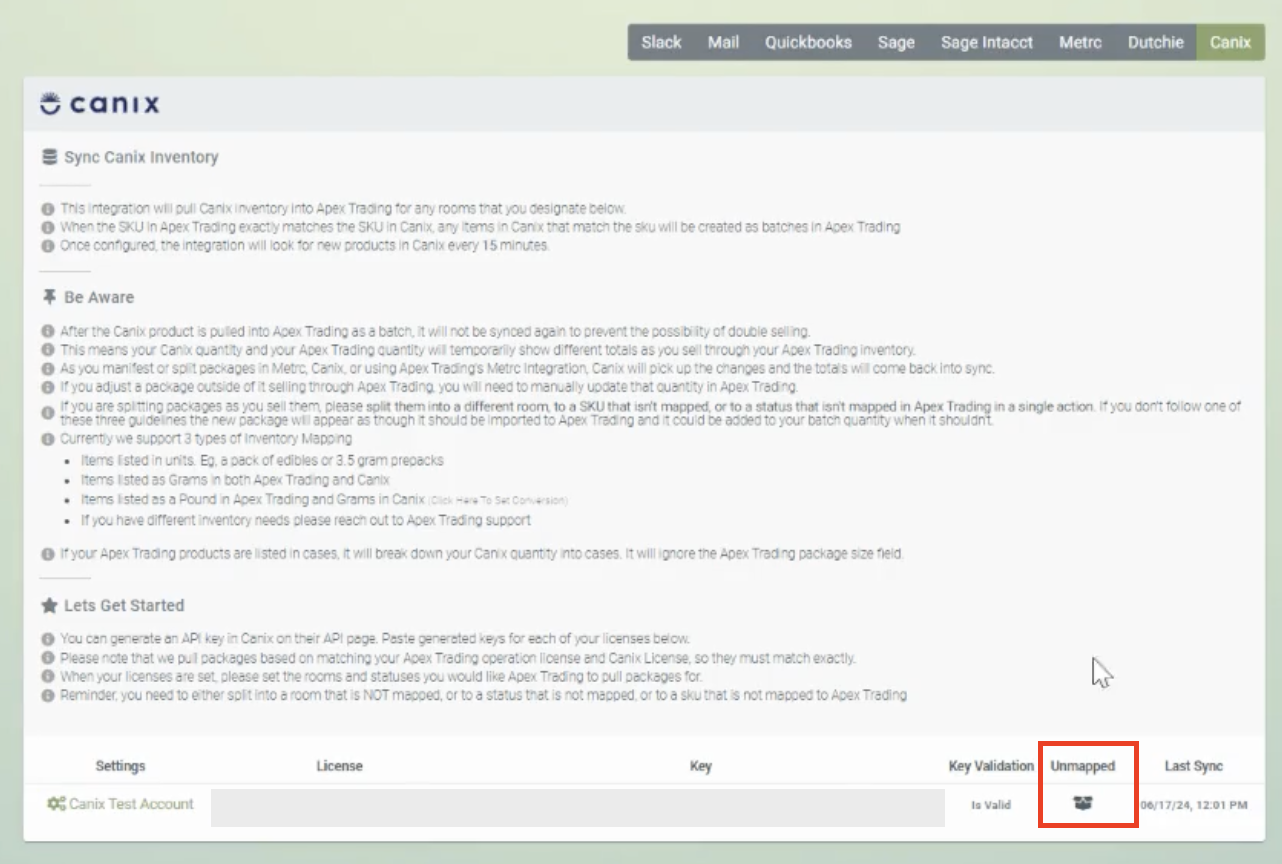Click info icon beside 'This means your Canix quantity'
1282x864 pixels.
pyautogui.click(x=47, y=350)
